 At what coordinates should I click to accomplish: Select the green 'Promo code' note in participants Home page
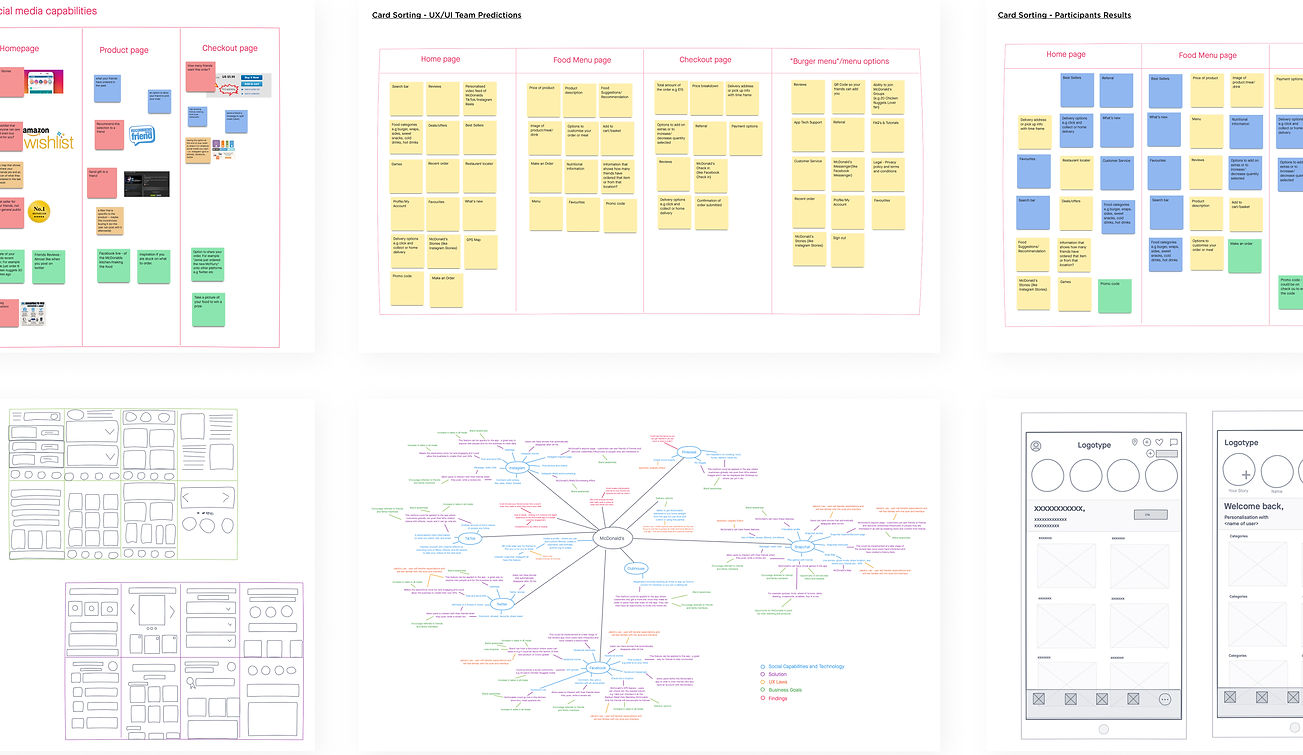(x=1116, y=295)
